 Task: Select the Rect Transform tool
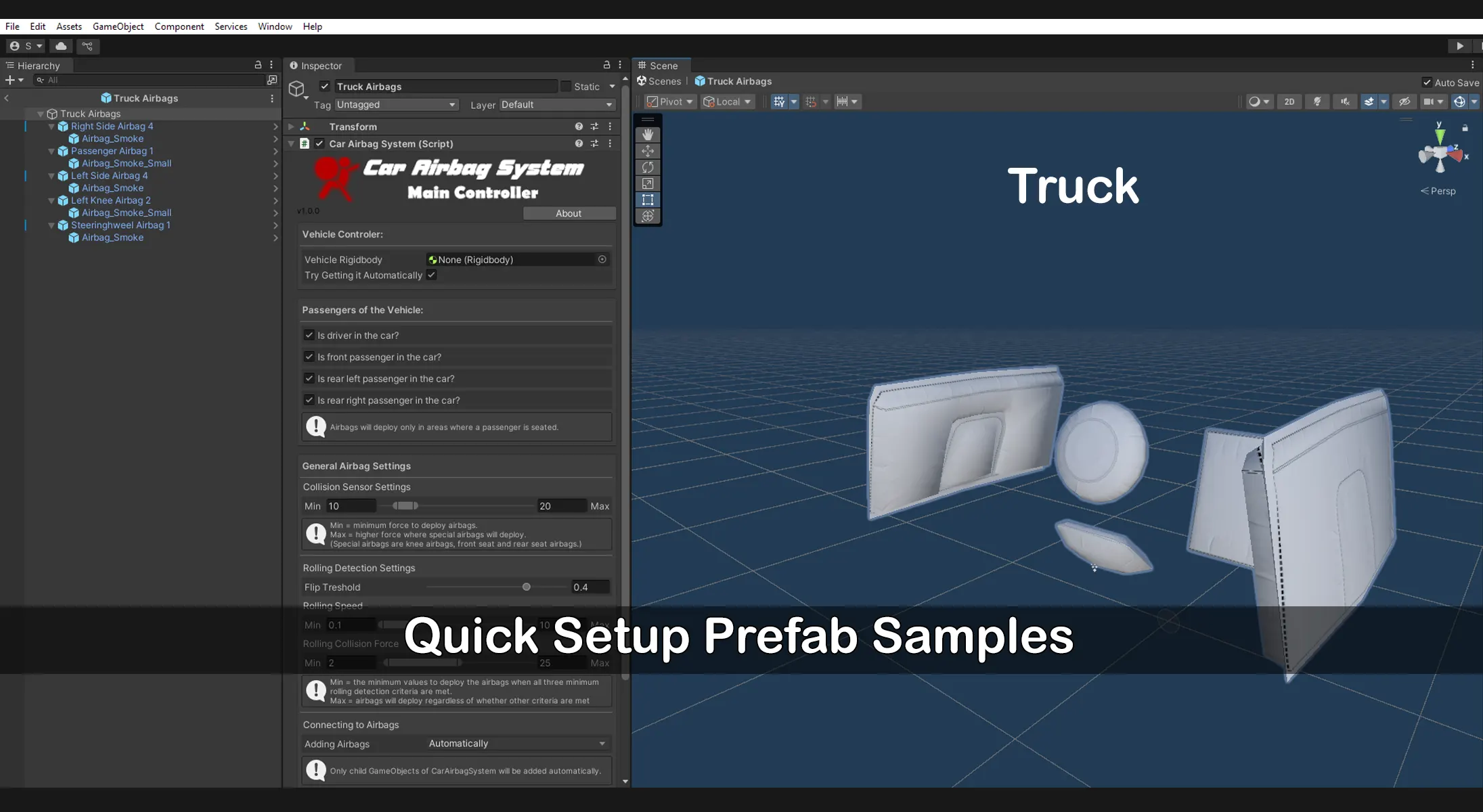(x=648, y=200)
